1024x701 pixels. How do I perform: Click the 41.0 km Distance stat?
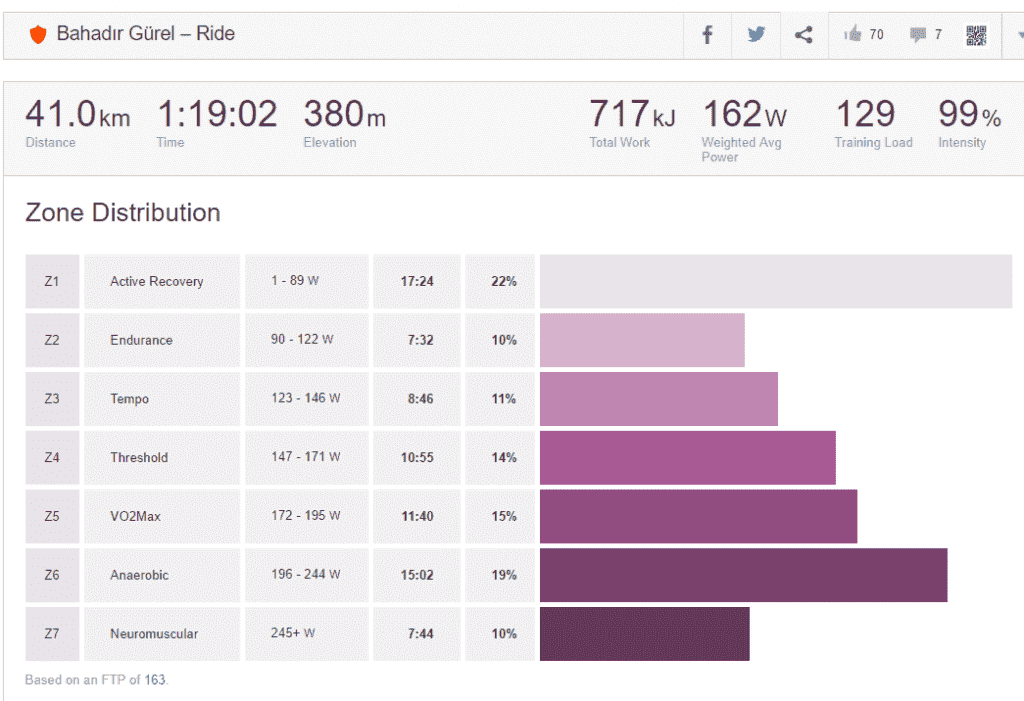pos(77,115)
